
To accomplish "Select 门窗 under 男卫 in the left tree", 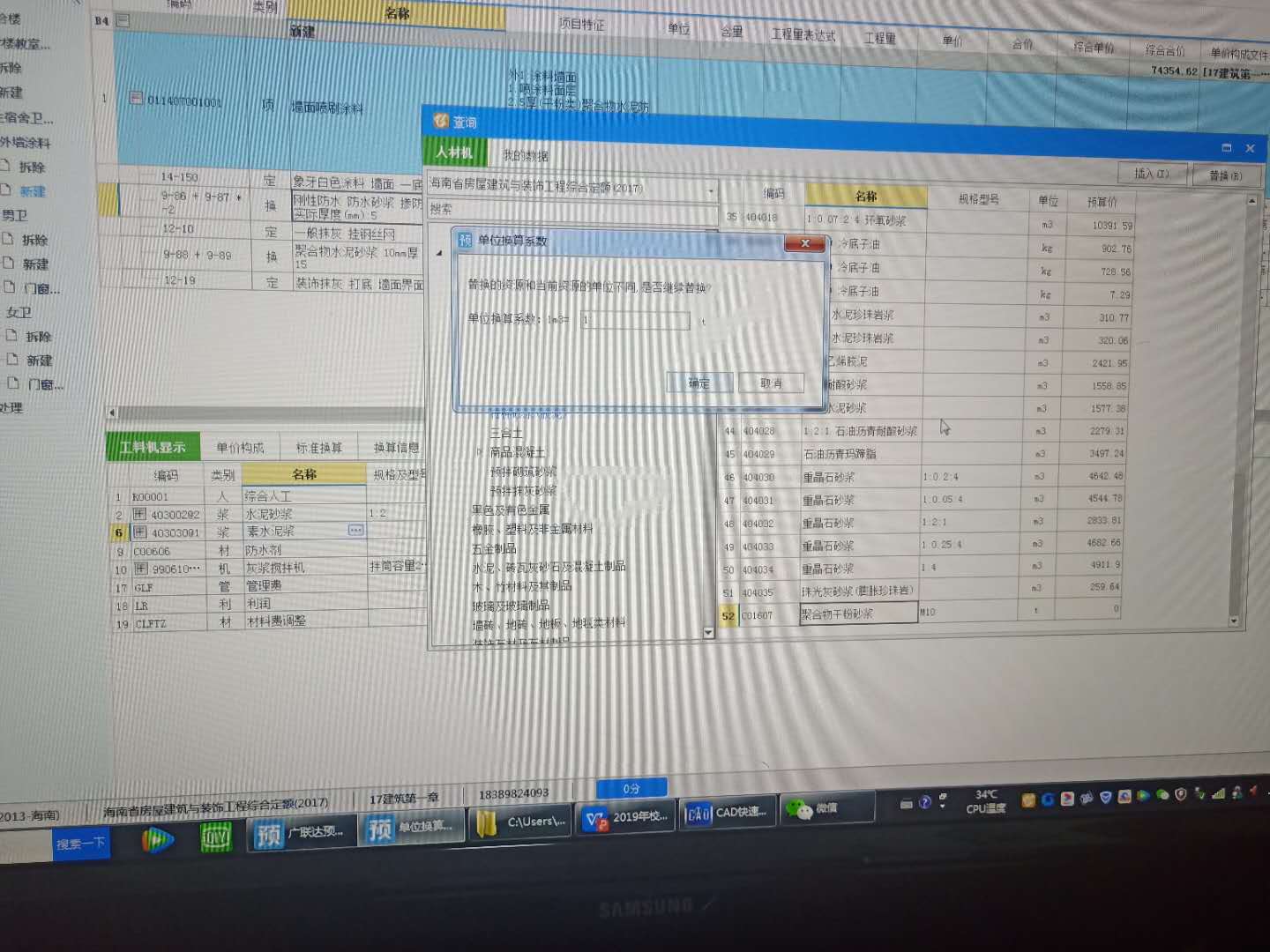I will pos(41,288).
